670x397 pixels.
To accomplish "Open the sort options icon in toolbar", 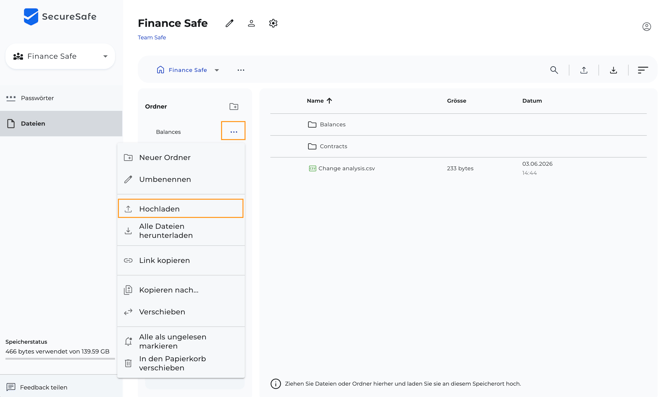I will point(643,70).
